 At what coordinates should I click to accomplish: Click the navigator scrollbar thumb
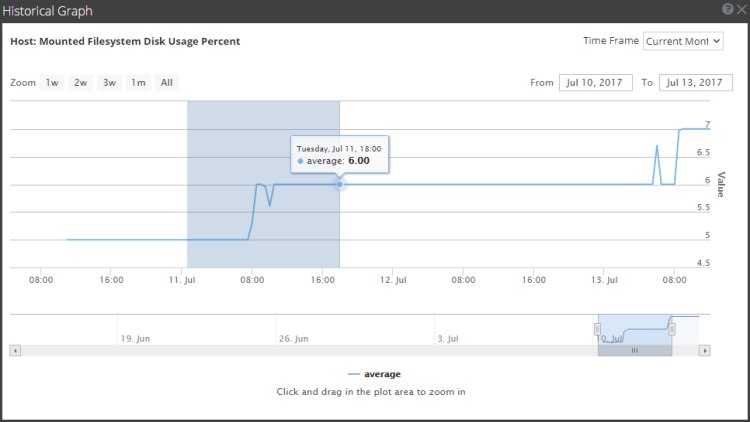pos(635,351)
